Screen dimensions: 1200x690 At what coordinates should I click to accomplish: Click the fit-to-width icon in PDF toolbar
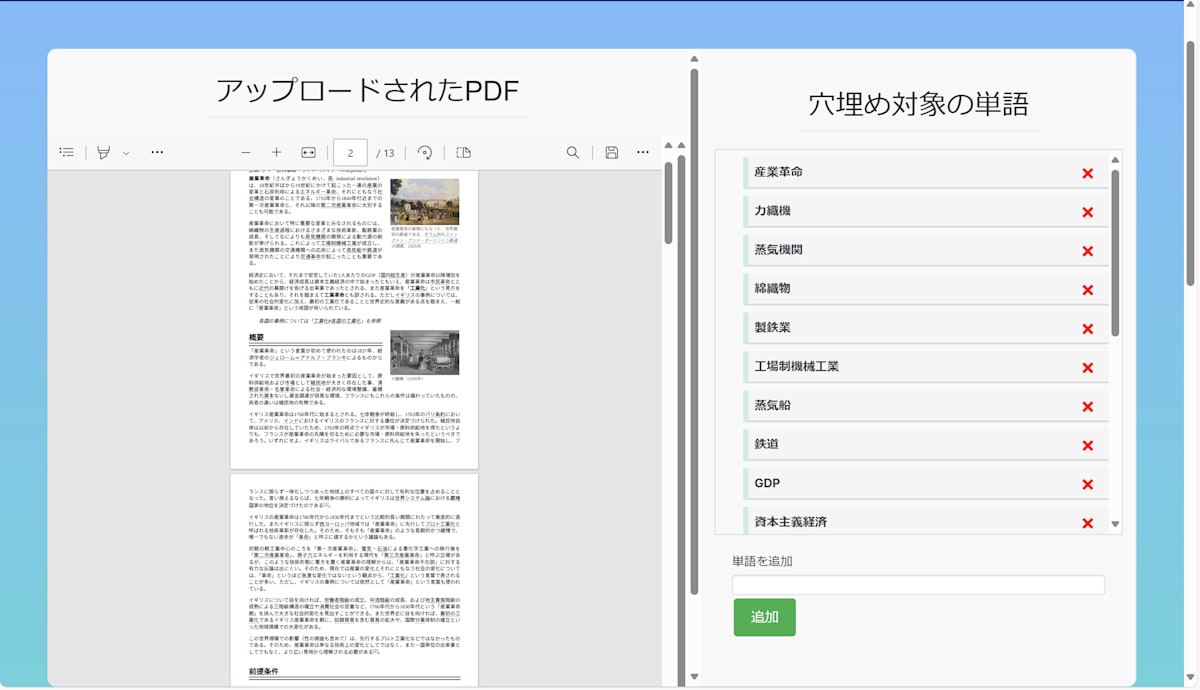point(309,152)
